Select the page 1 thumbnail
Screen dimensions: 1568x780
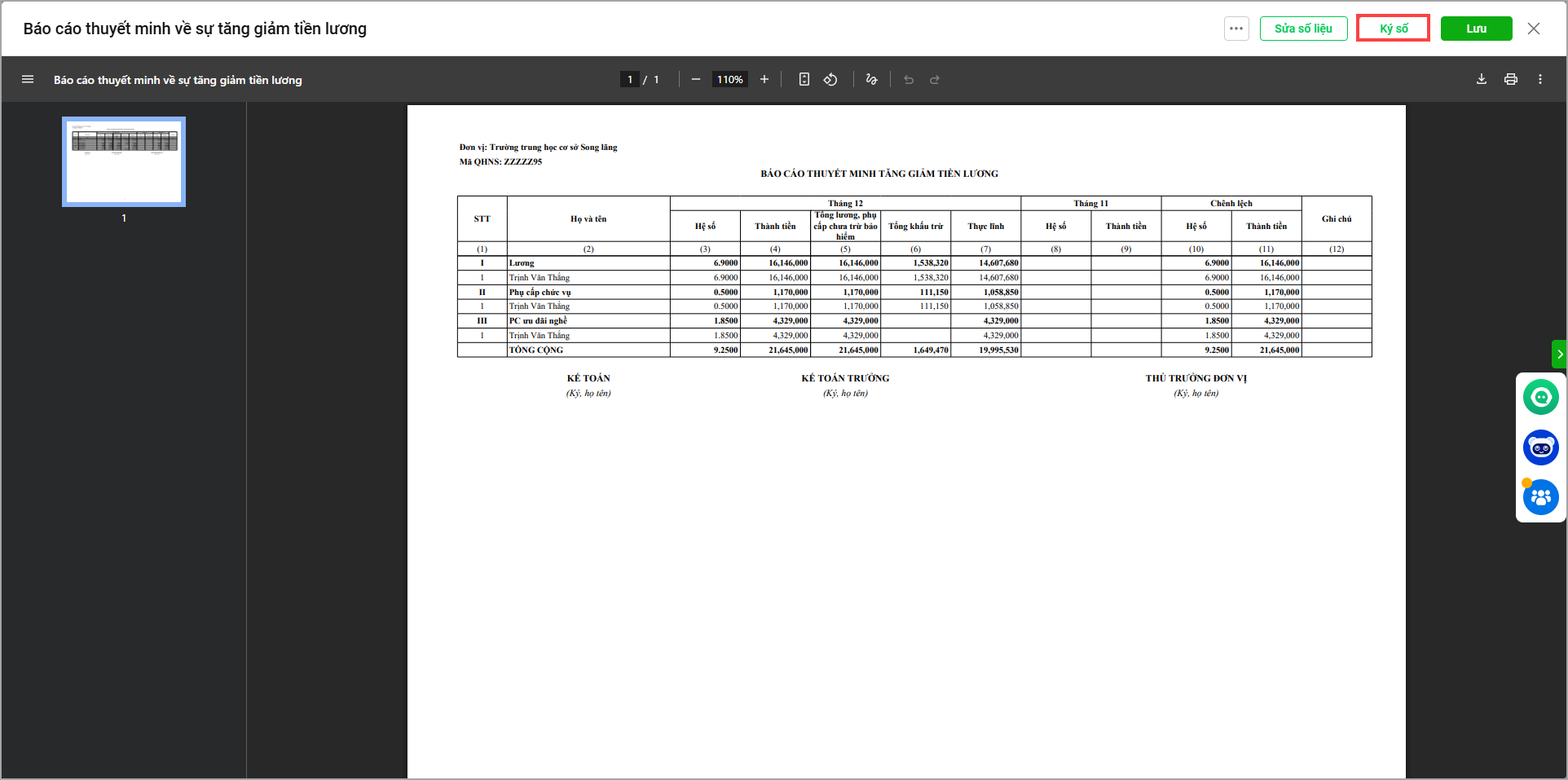click(x=124, y=161)
